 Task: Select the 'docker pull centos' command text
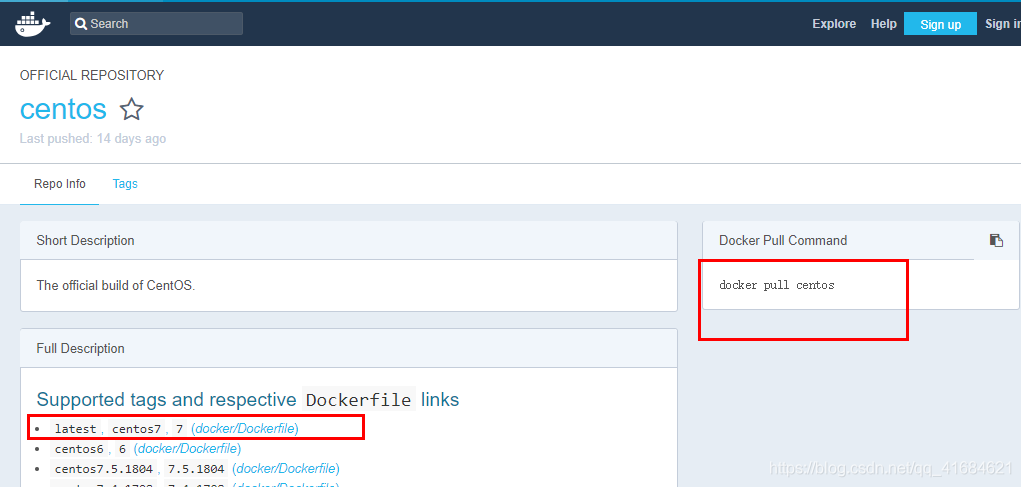(776, 285)
